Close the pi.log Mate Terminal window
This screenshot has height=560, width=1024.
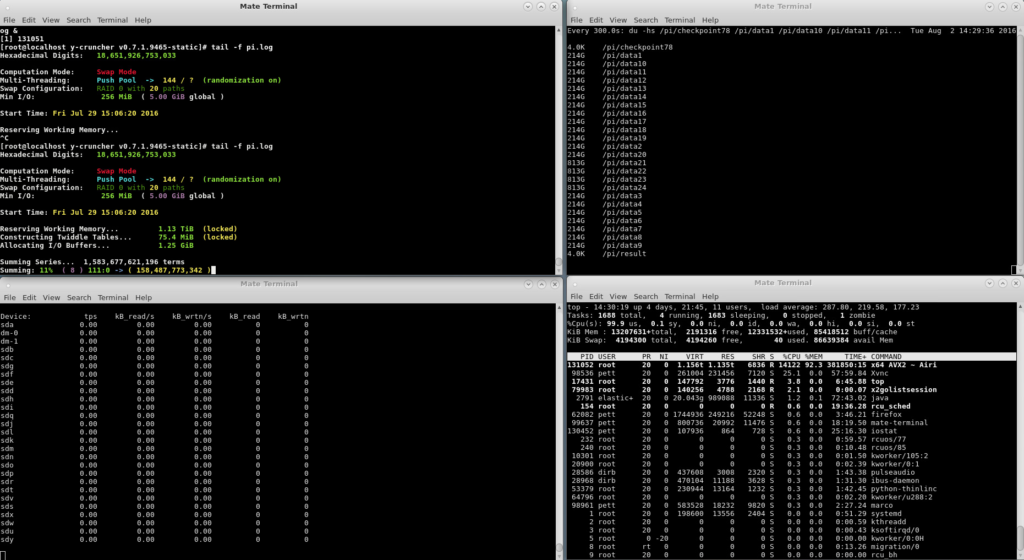554,7
